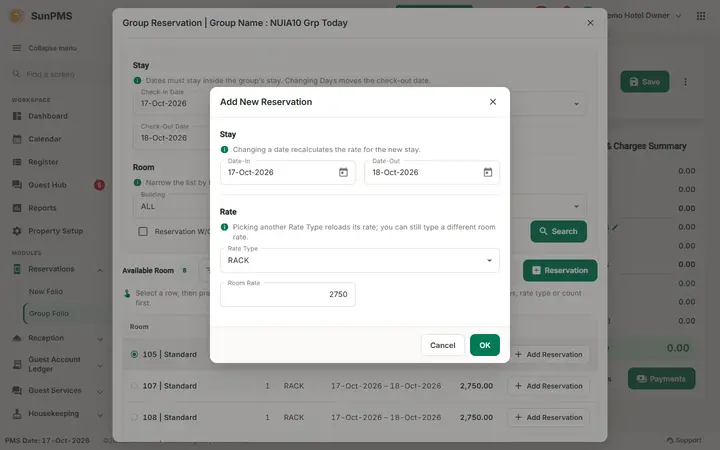Image resolution: width=720 pixels, height=450 pixels.
Task: Confirm with the OK button
Action: click(x=484, y=345)
